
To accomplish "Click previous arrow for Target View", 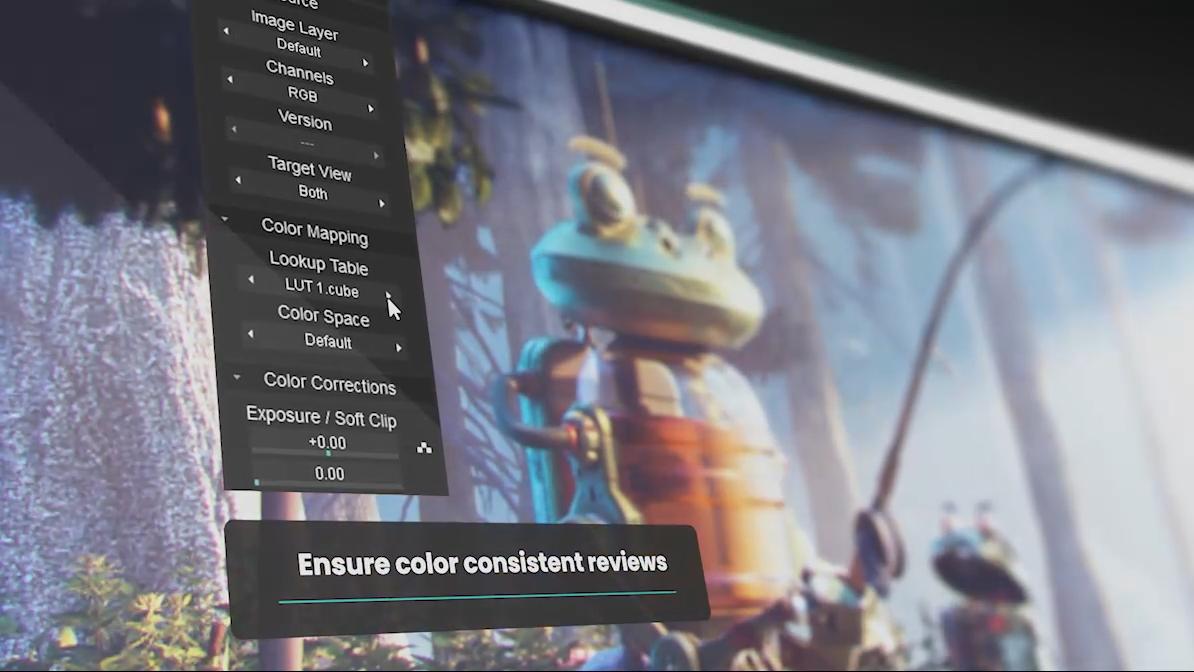I will point(238,180).
